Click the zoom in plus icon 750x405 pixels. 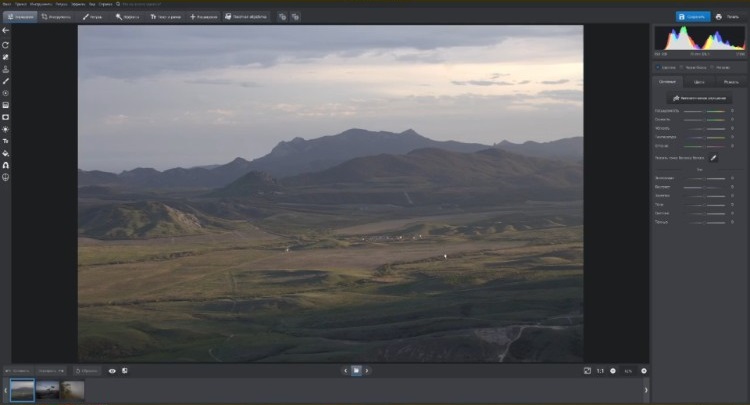[643, 371]
